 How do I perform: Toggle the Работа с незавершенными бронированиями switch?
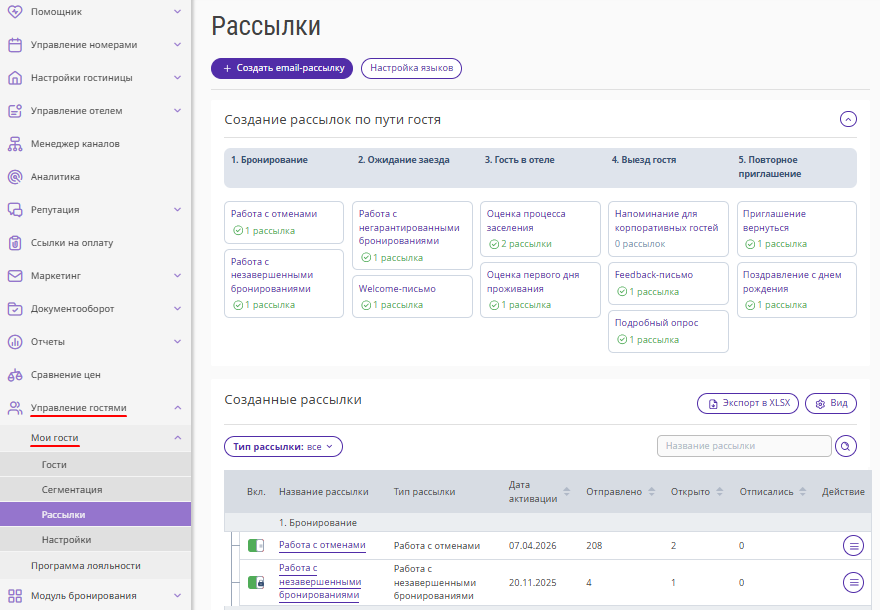coord(257,582)
